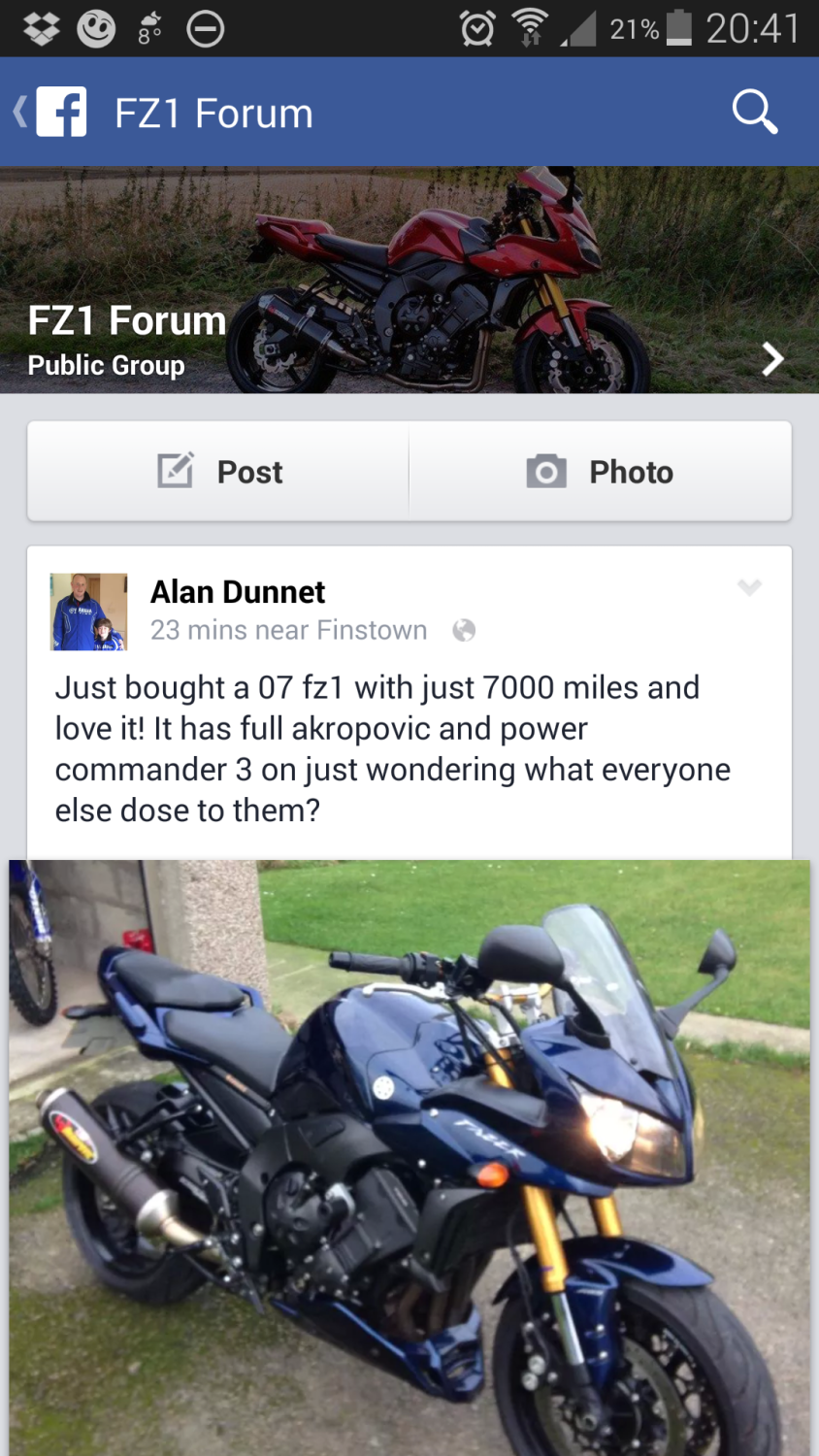The image size is (819, 1456).
Task: Tap the smiley face notification icon
Action: [x=96, y=29]
